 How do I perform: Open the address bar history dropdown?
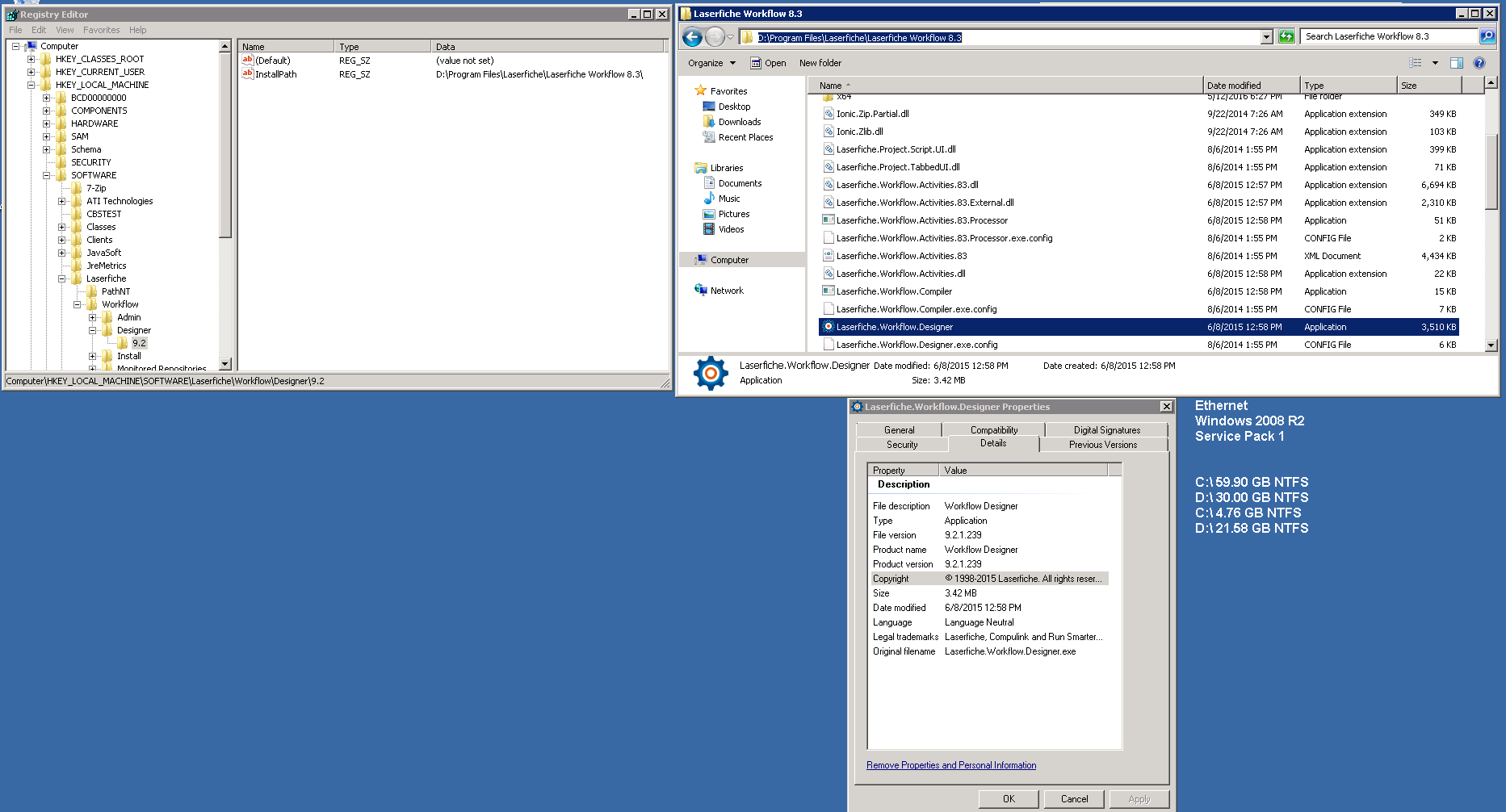point(1267,37)
